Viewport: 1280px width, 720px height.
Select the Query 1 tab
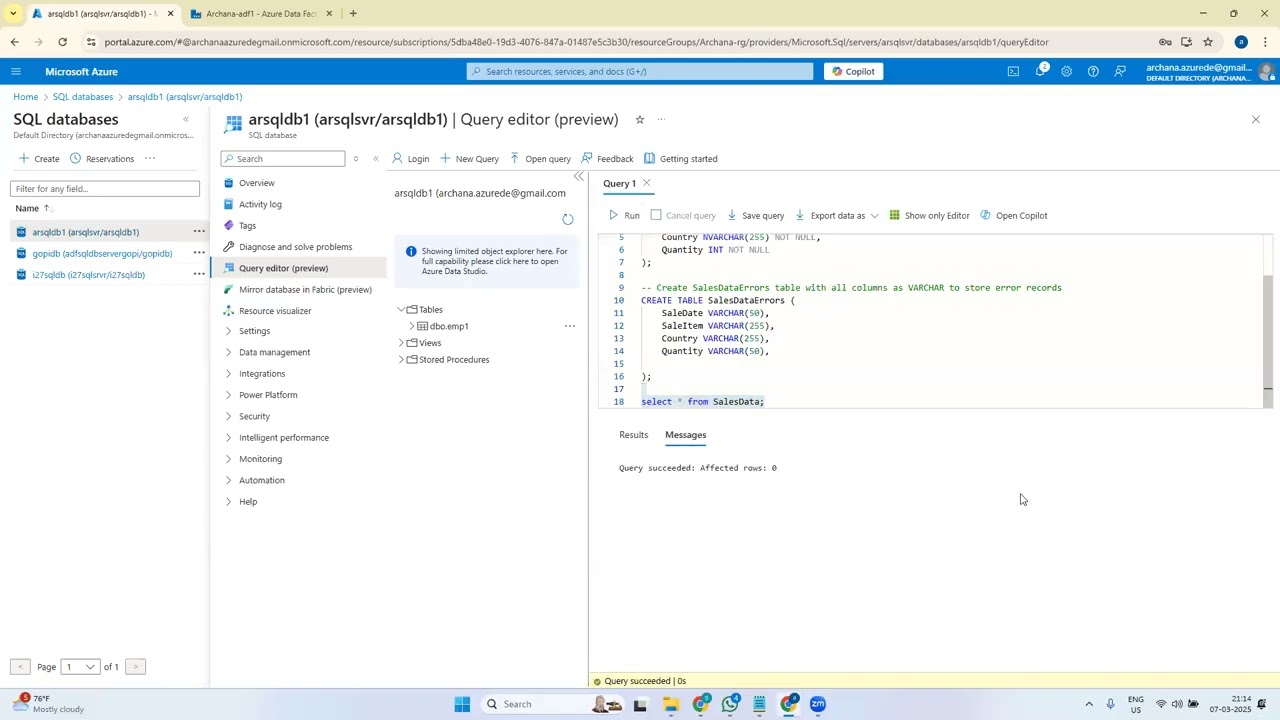pyautogui.click(x=619, y=183)
